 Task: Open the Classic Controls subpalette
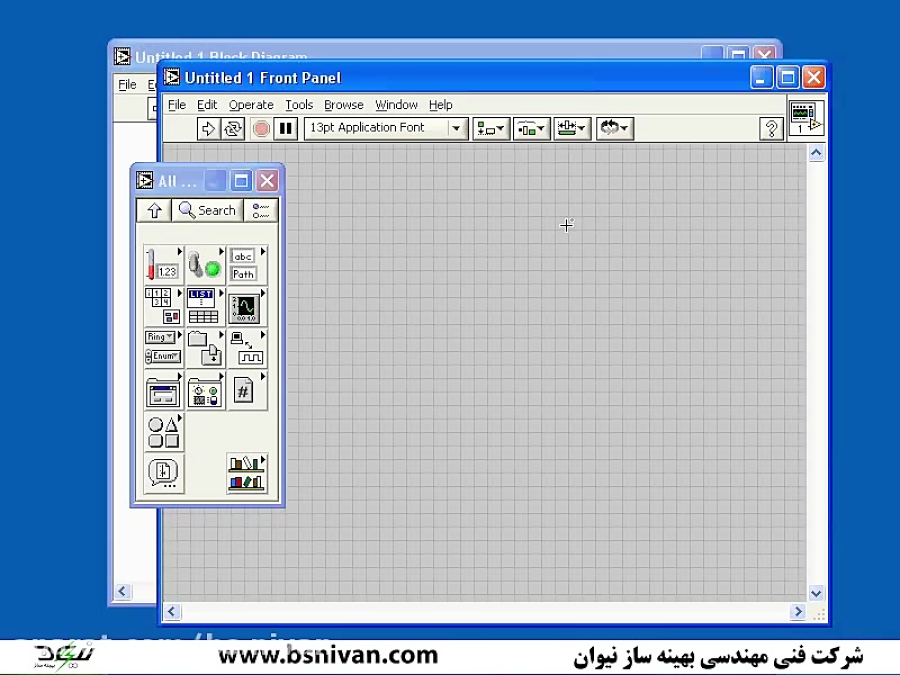205,390
